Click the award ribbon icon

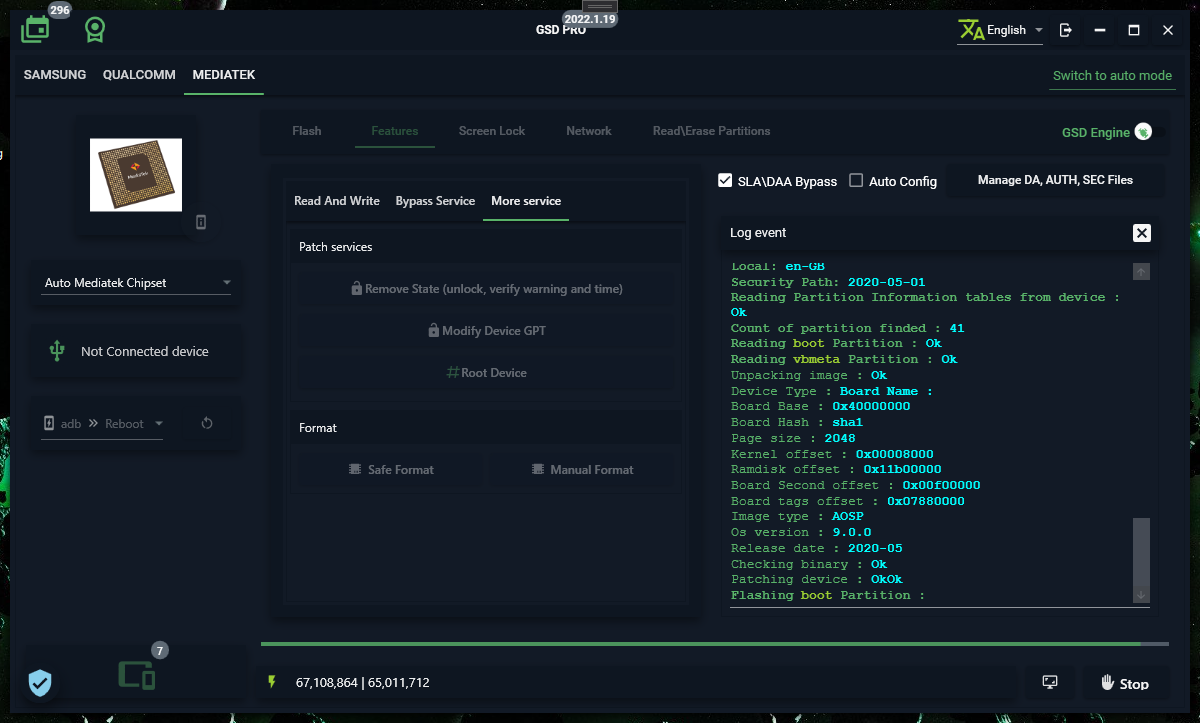tap(95, 30)
